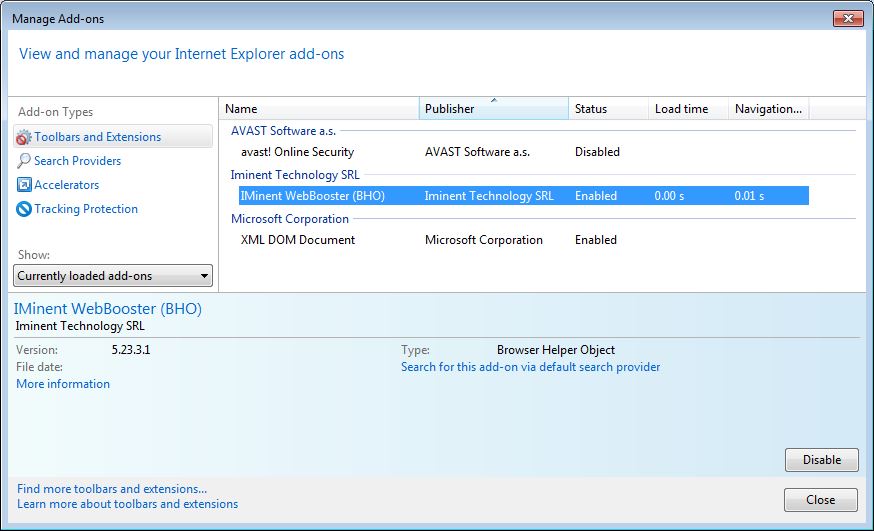Select the avast! Online Security add-on
The image size is (874, 531).
(x=297, y=152)
